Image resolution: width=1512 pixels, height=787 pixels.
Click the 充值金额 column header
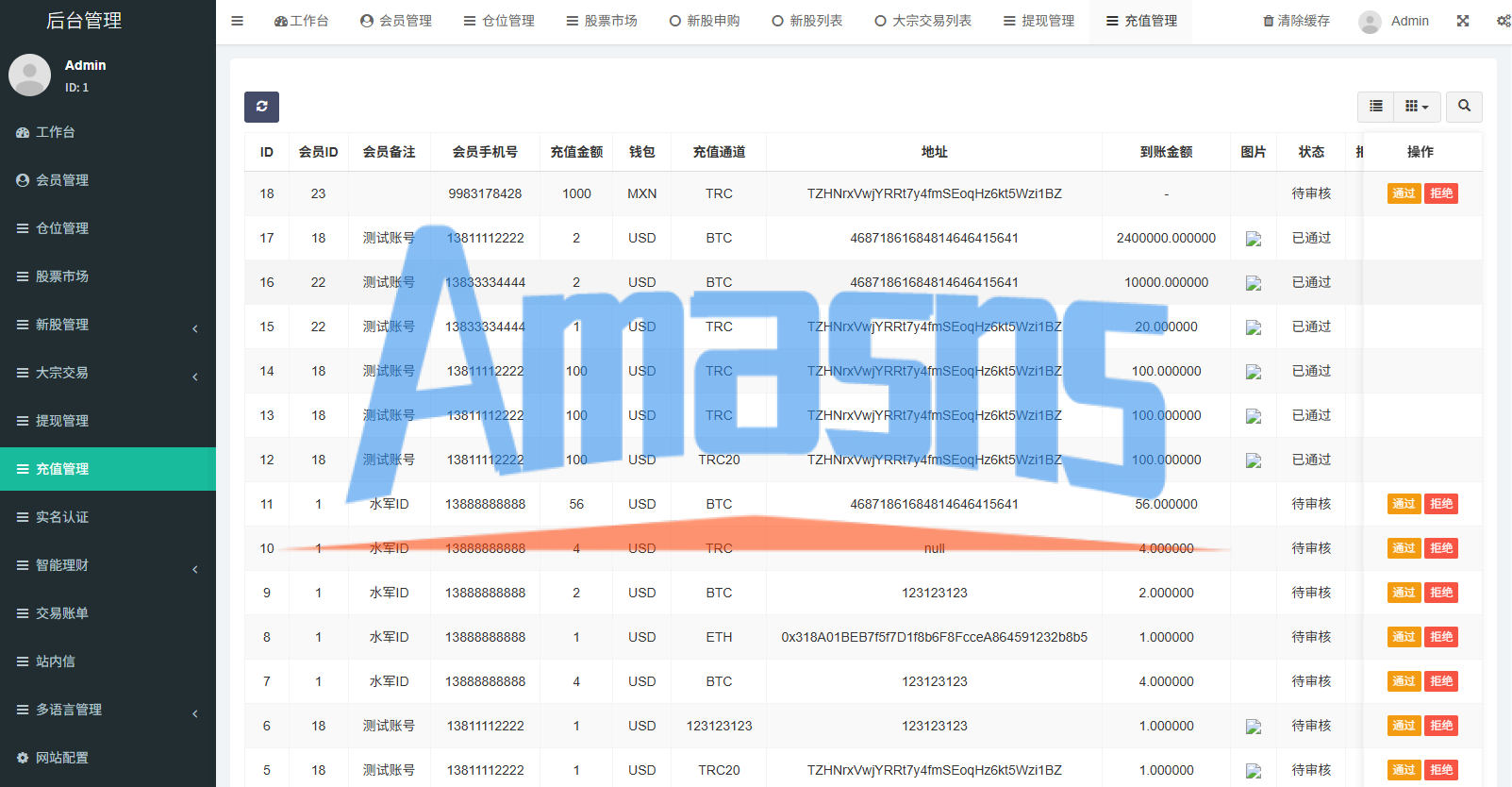click(x=576, y=152)
